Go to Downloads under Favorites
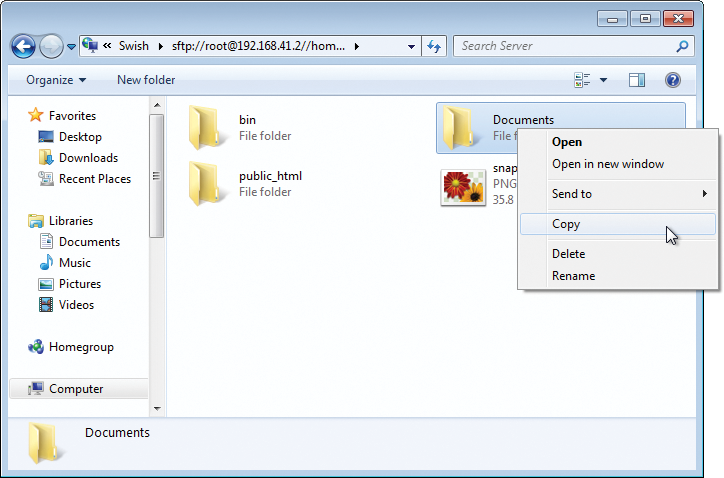Viewport: 724px width, 478px height. pos(88,158)
